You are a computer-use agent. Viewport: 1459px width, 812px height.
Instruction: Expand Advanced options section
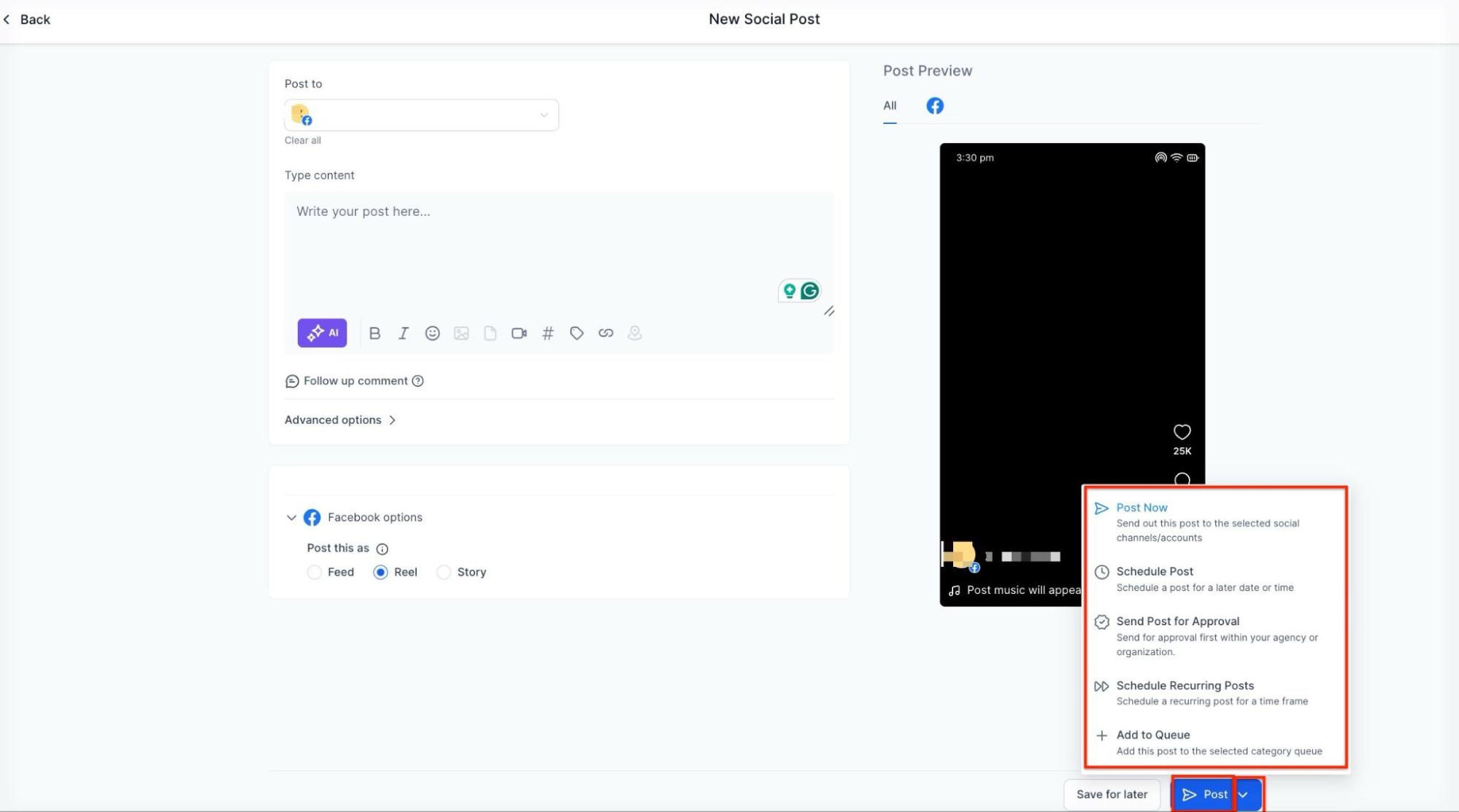pos(339,420)
